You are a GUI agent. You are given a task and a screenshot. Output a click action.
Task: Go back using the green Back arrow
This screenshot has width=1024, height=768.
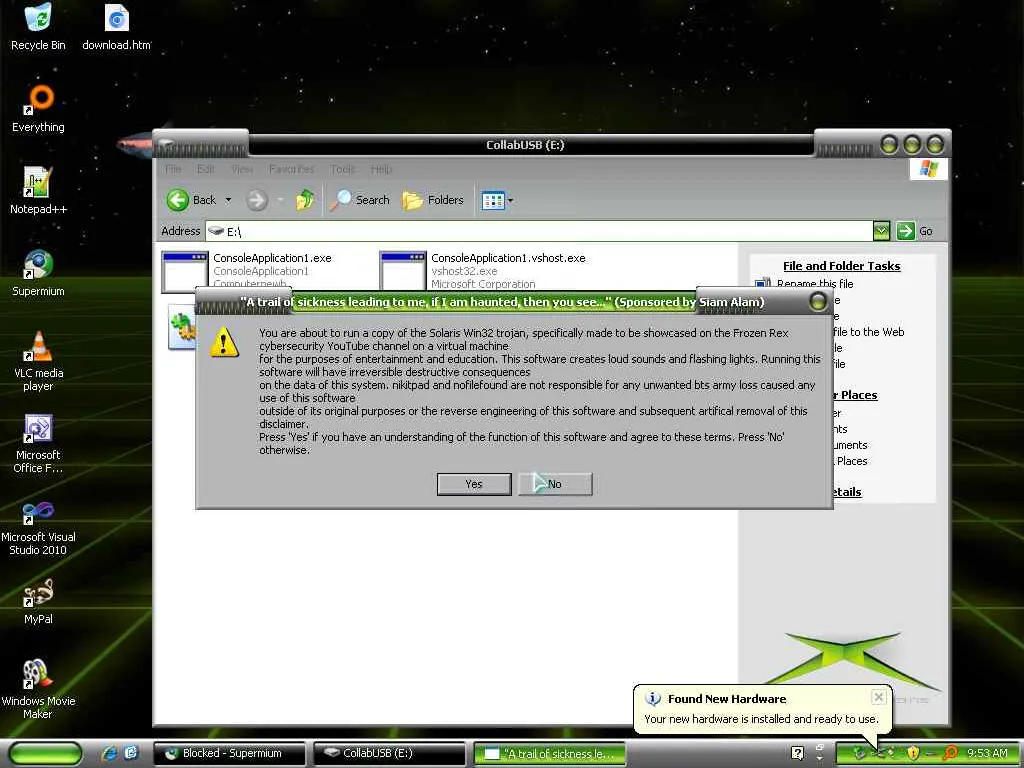tap(178, 200)
